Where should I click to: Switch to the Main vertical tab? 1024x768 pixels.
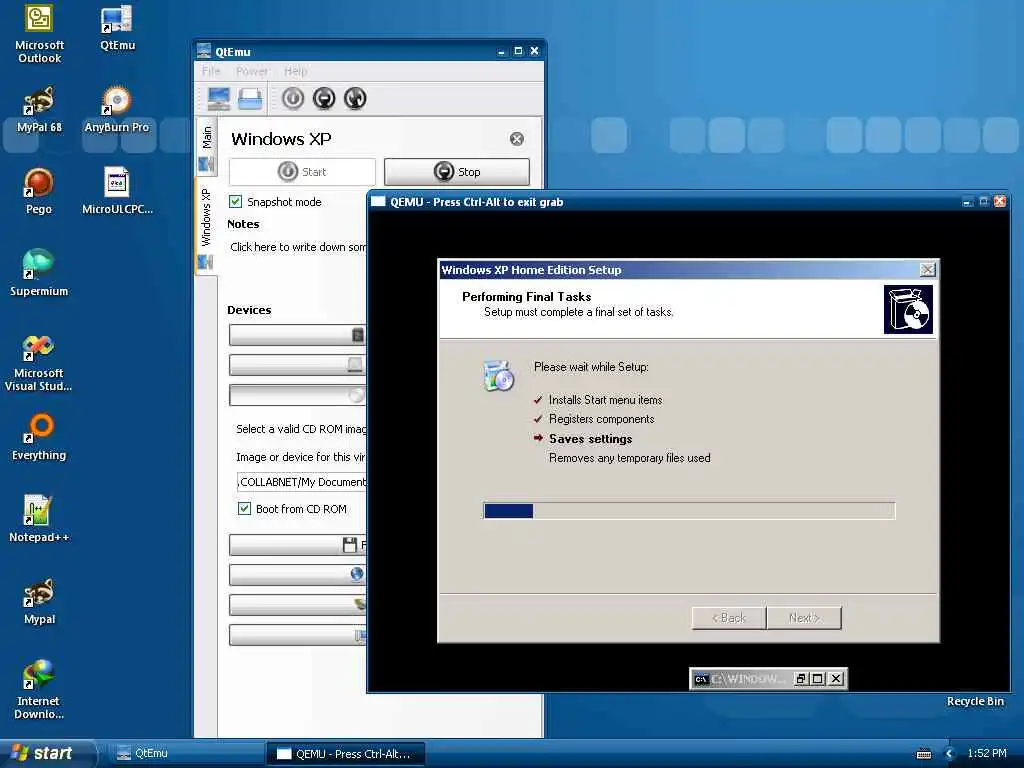pyautogui.click(x=207, y=147)
